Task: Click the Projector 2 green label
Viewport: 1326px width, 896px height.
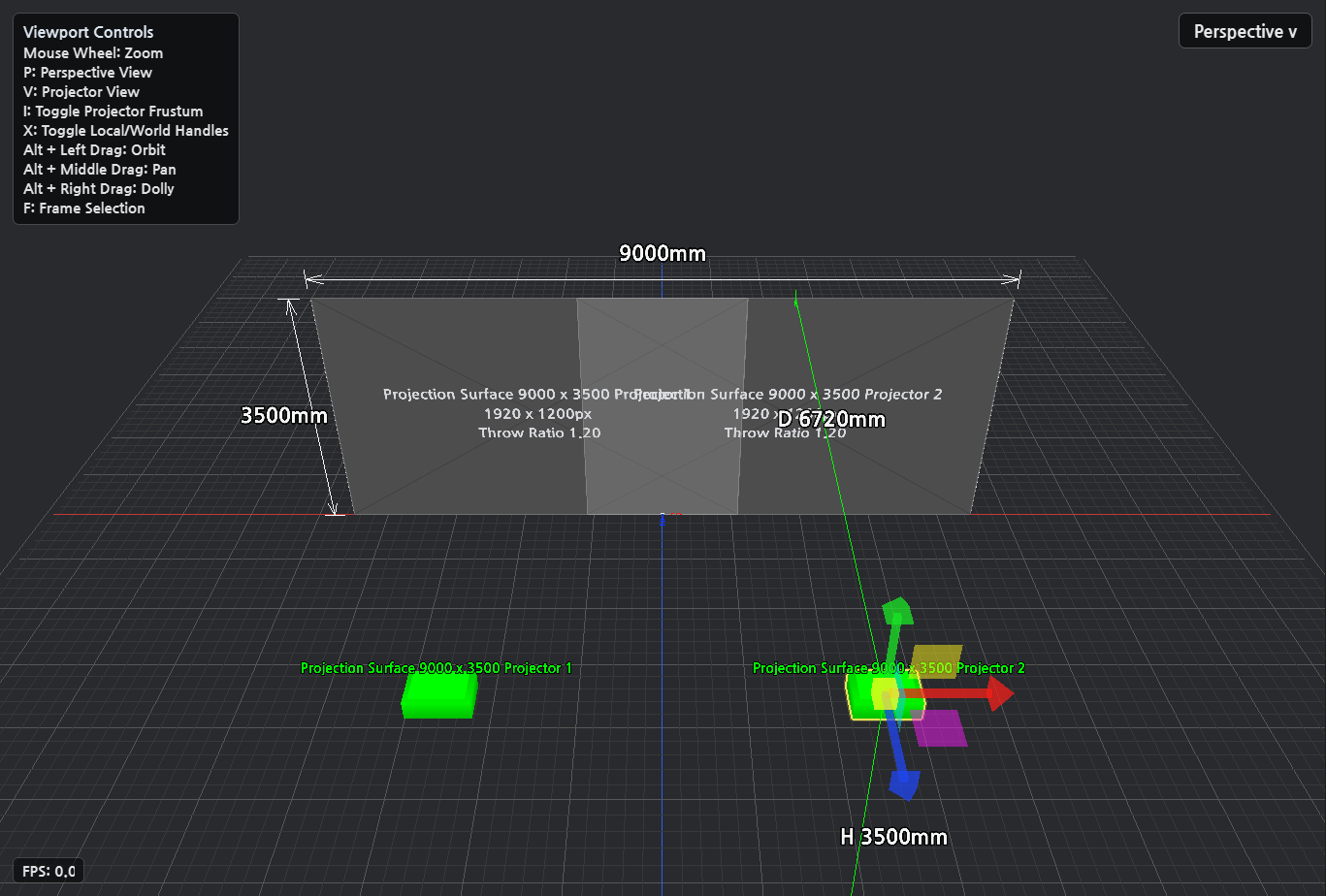Action: click(x=889, y=668)
